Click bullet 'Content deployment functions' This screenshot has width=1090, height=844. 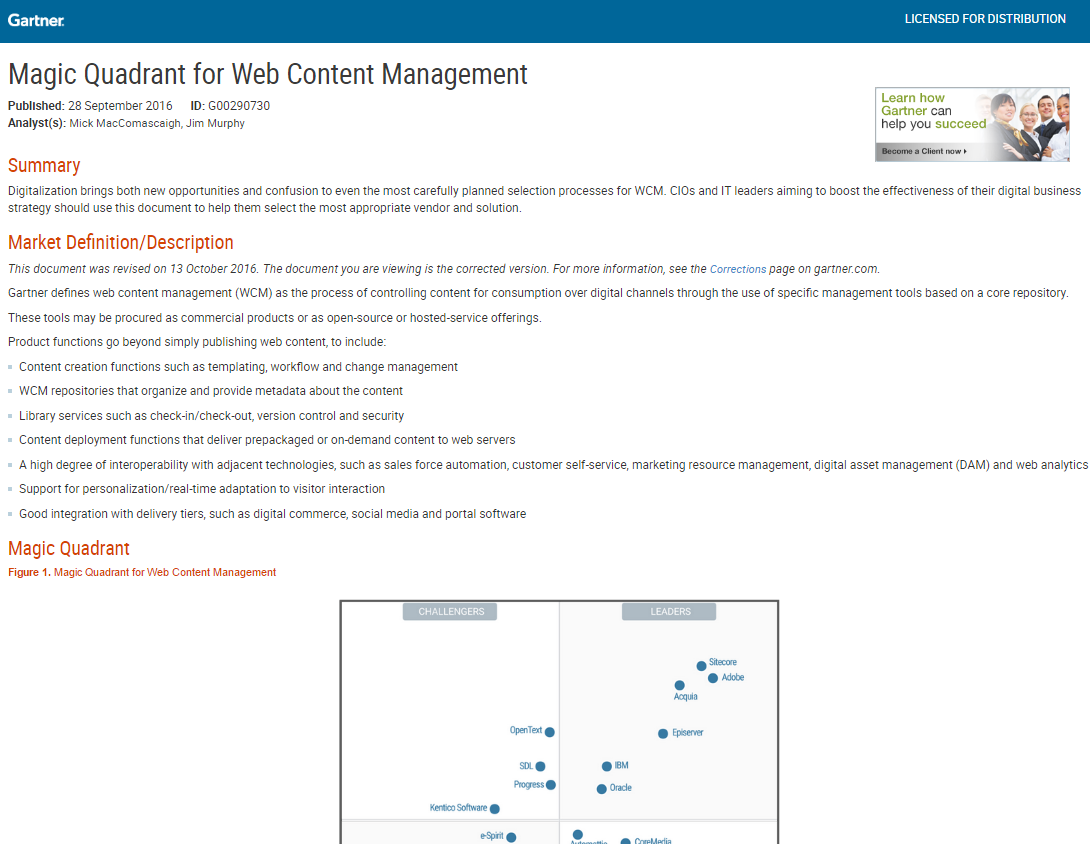coord(267,440)
